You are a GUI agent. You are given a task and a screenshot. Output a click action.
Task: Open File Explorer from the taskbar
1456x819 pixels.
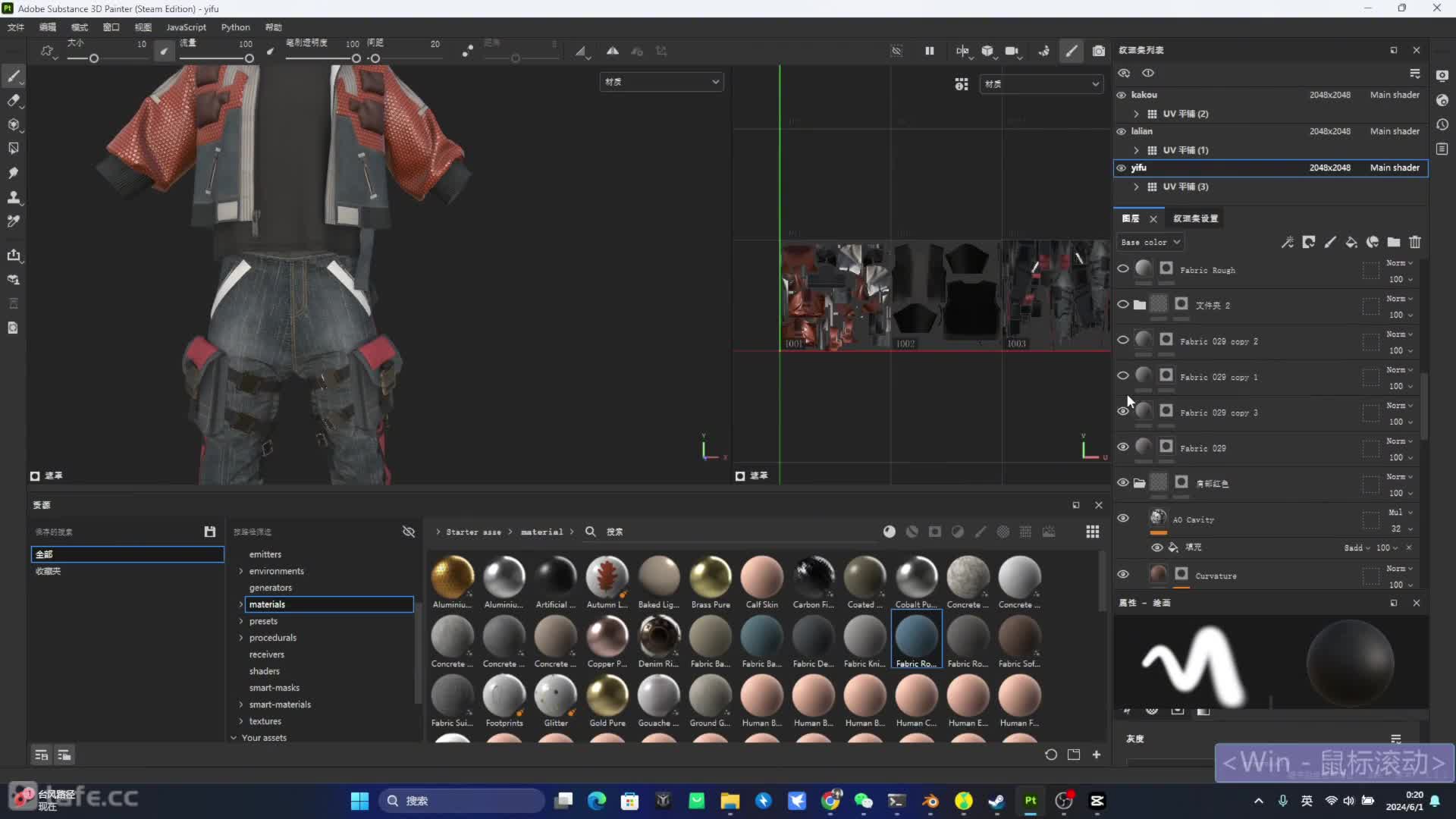[730, 801]
